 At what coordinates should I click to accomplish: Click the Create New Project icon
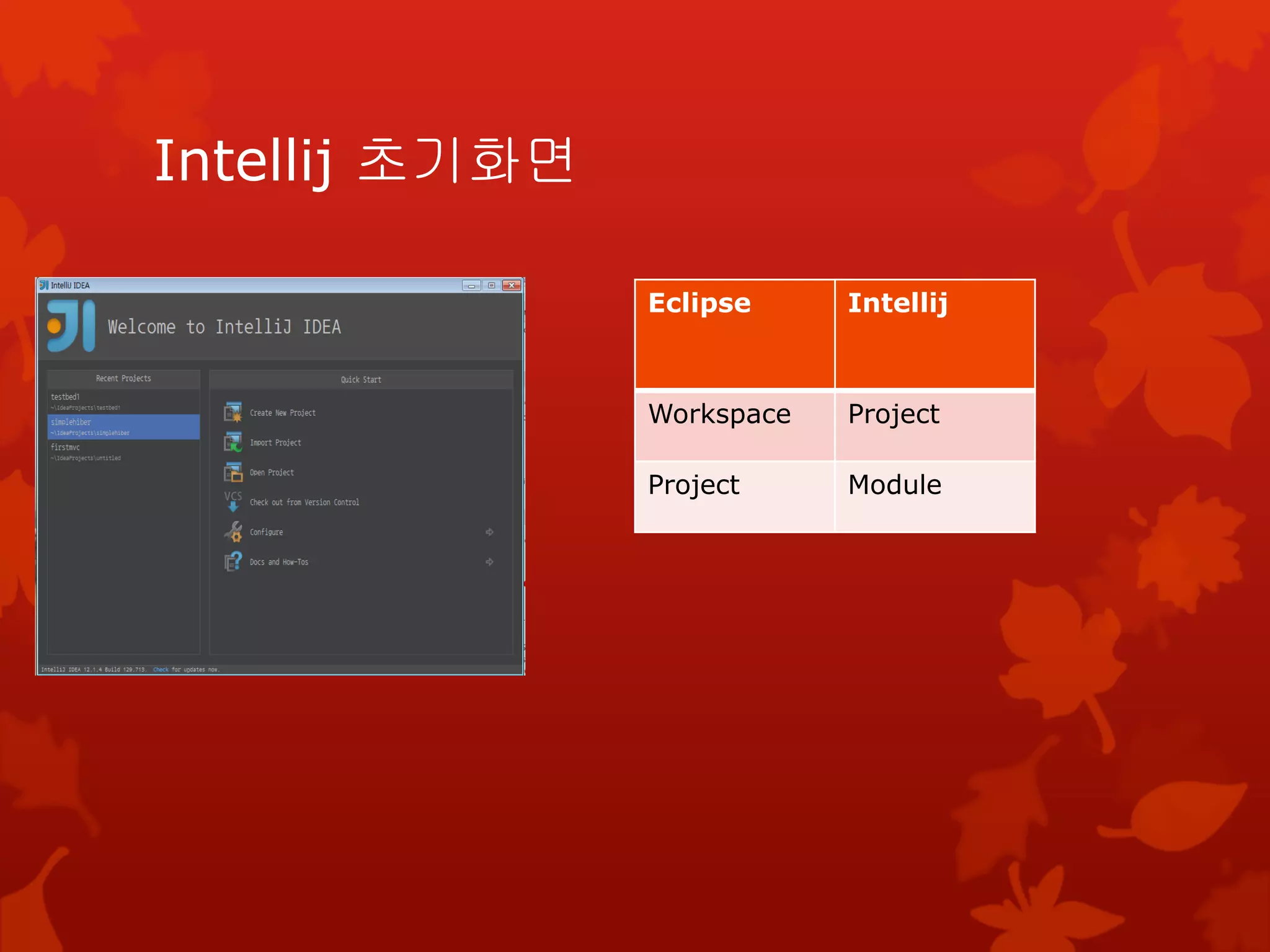tap(233, 412)
